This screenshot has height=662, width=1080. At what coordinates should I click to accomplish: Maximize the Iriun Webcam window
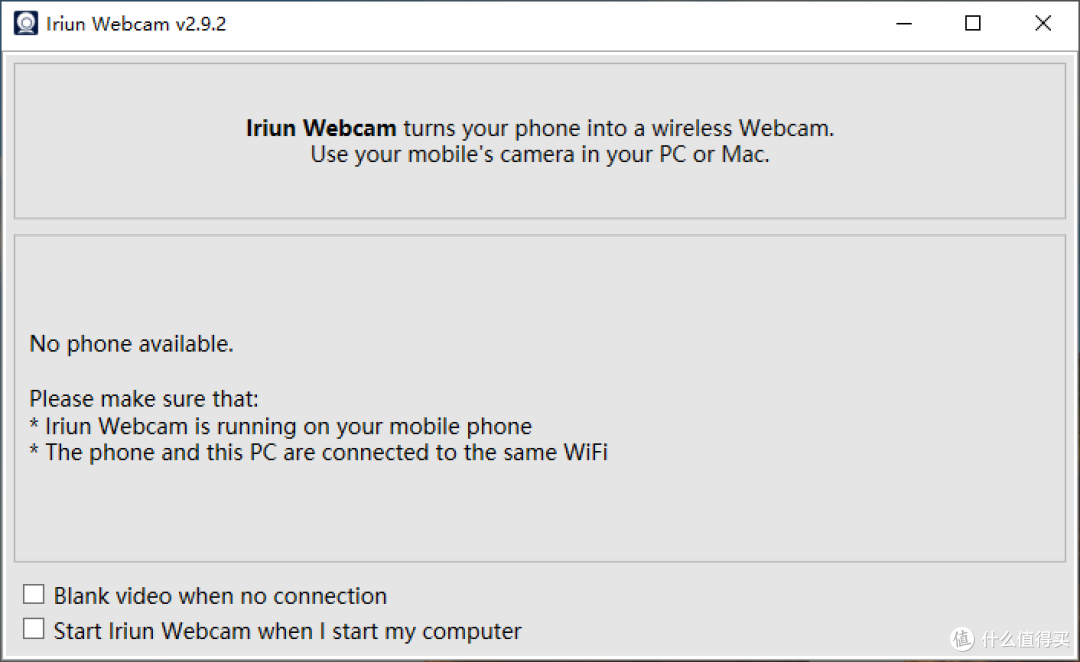click(973, 23)
